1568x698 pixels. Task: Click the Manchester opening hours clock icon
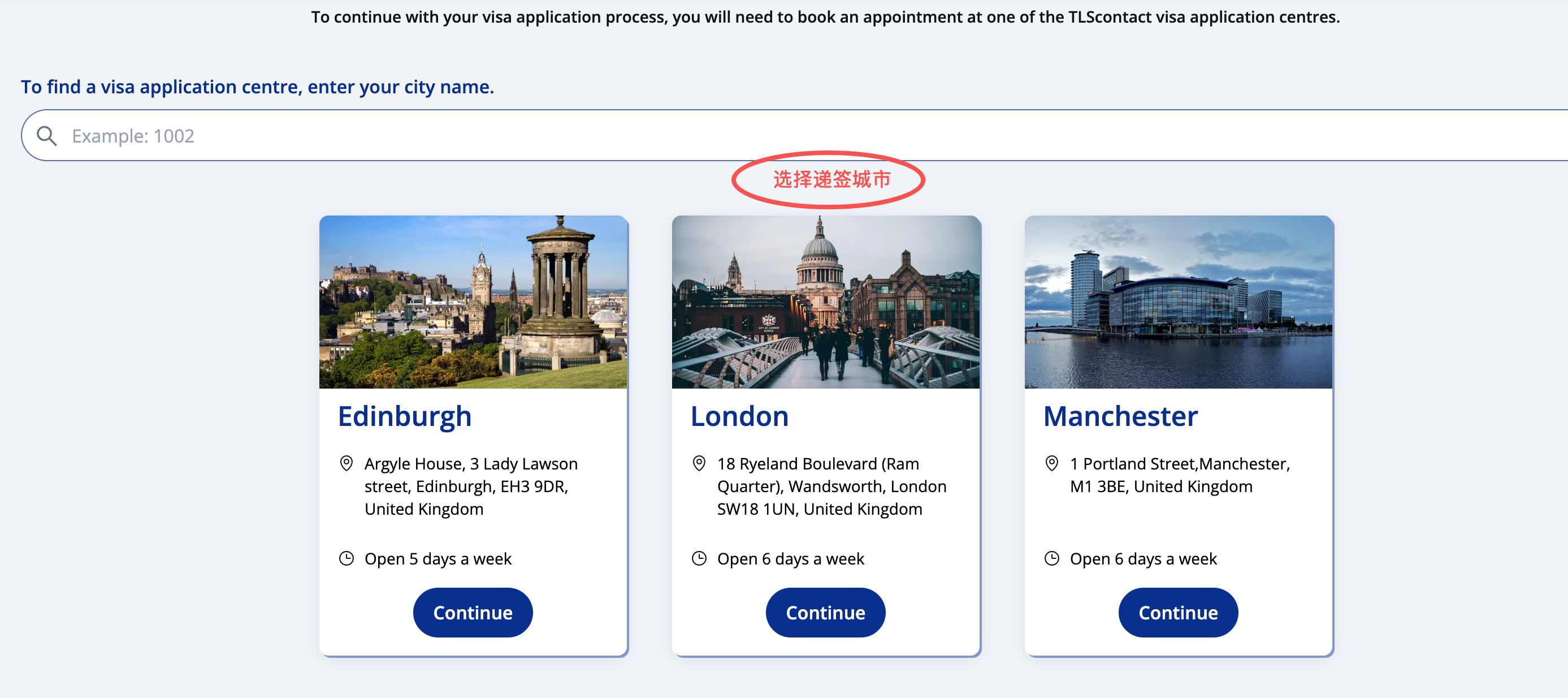click(1051, 558)
